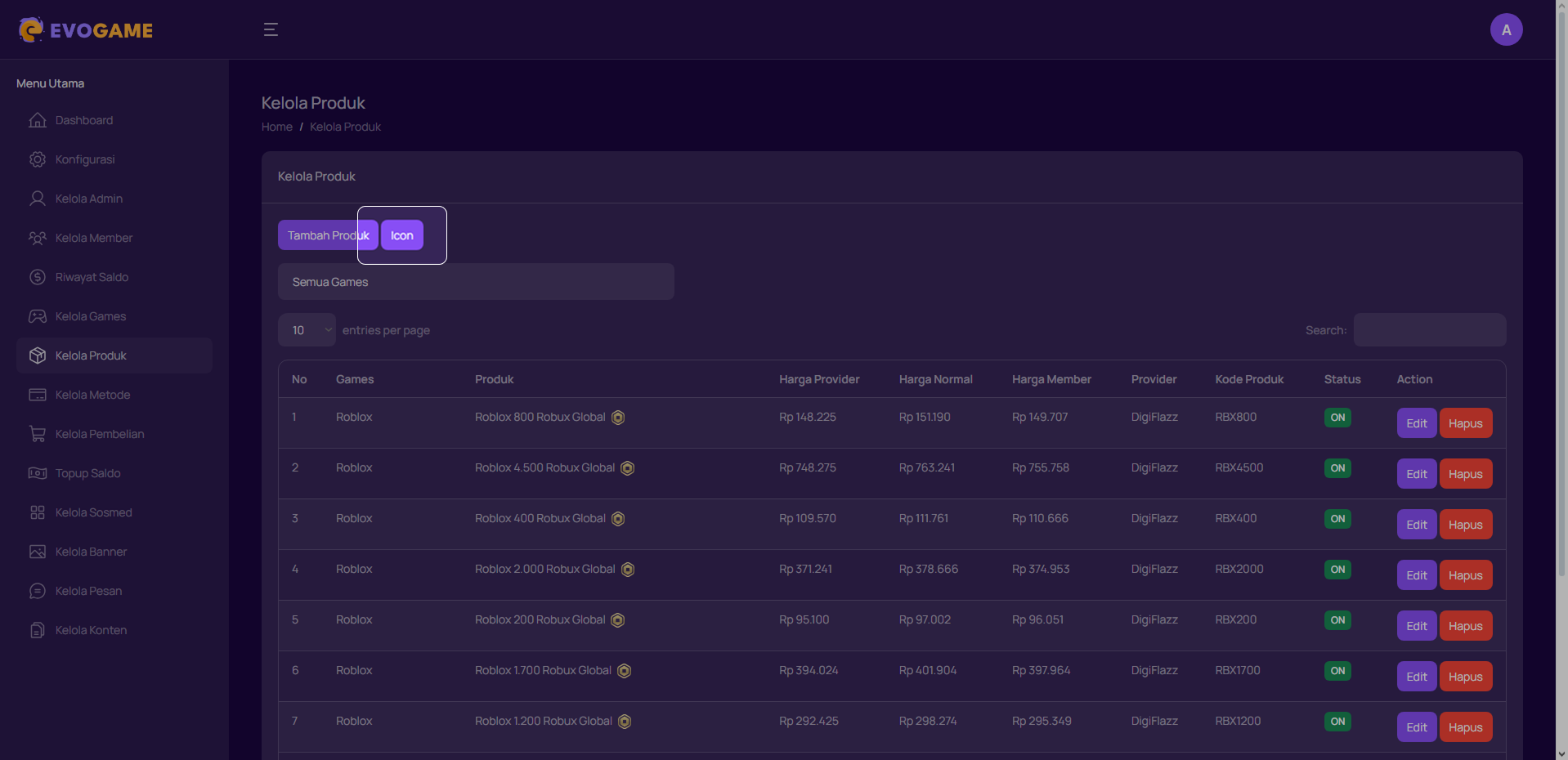Click the Konfigurasi gear icon
1568x760 pixels.
tap(38, 159)
